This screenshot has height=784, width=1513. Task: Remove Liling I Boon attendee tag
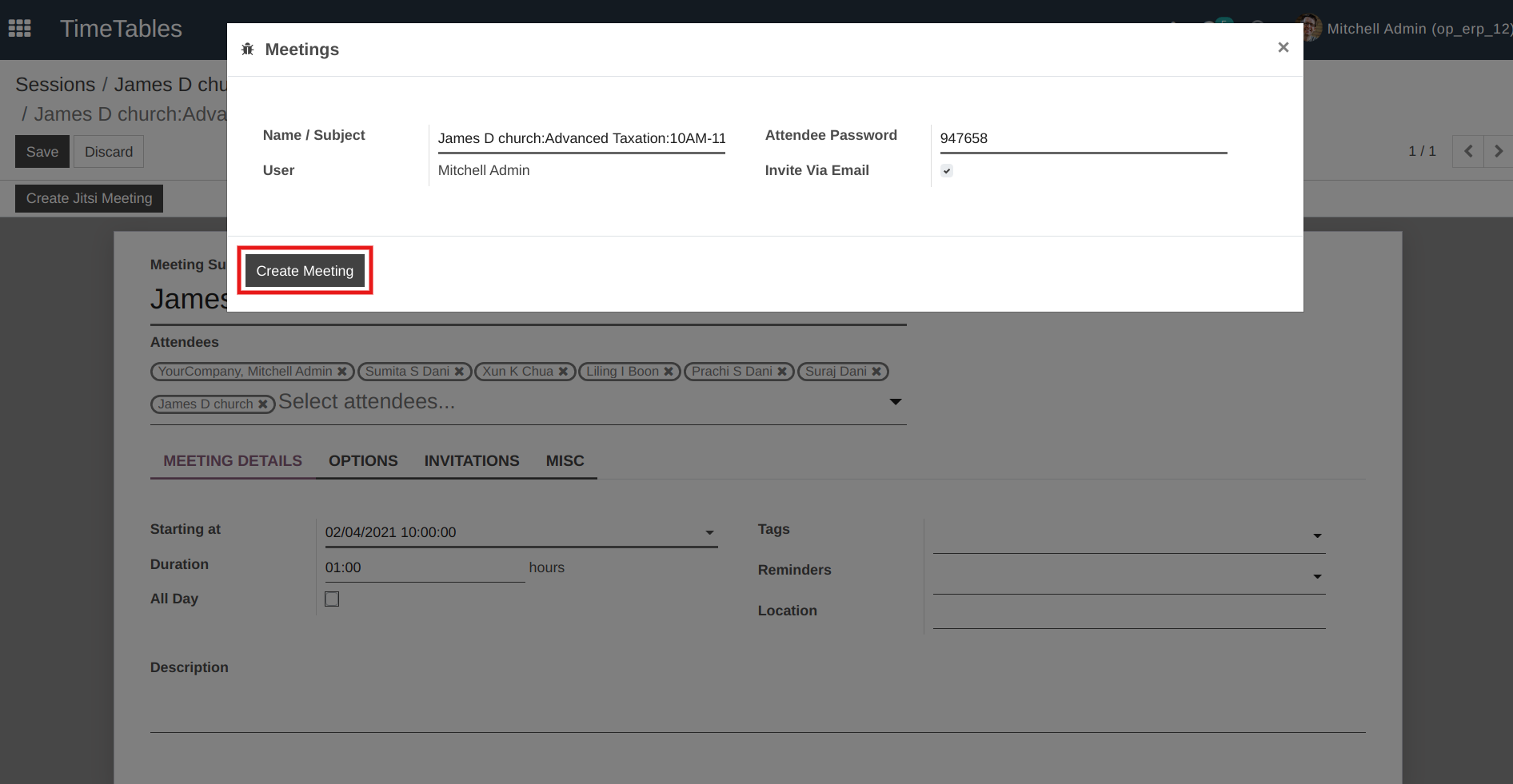[669, 372]
